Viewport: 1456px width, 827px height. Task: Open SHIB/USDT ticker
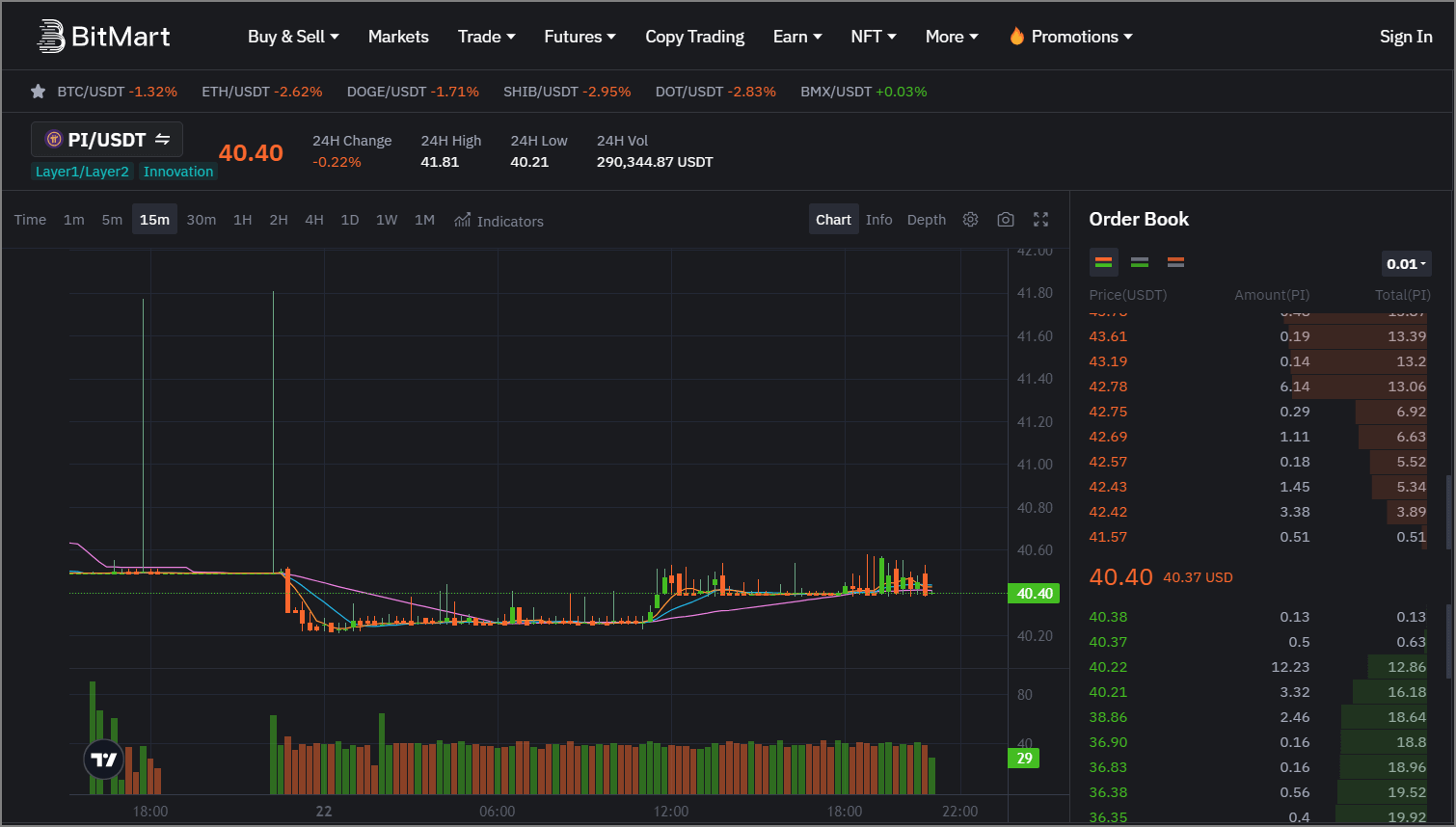[567, 92]
